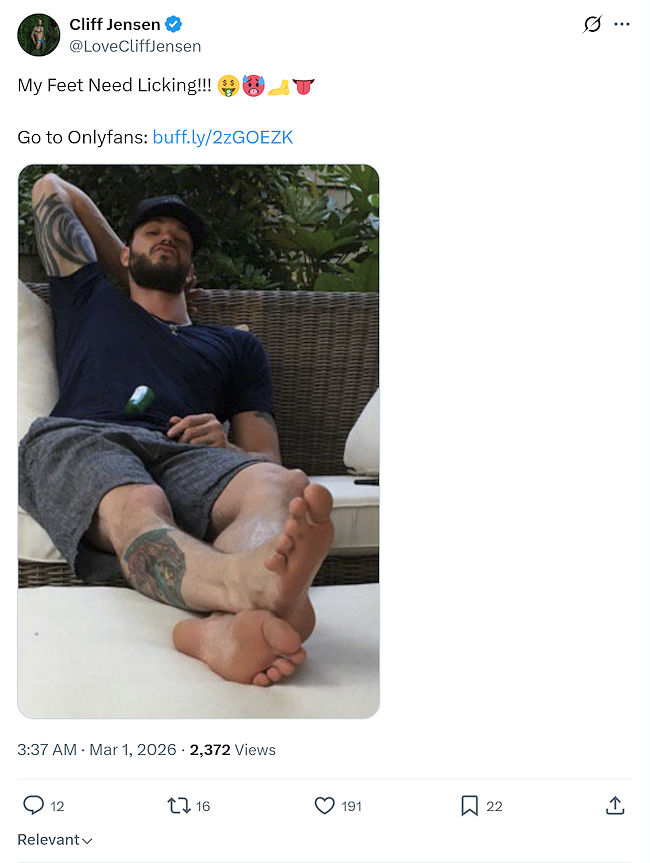Viewport: 650px width, 863px height.
Task: Open the three-dot more options menu
Action: pos(622,24)
